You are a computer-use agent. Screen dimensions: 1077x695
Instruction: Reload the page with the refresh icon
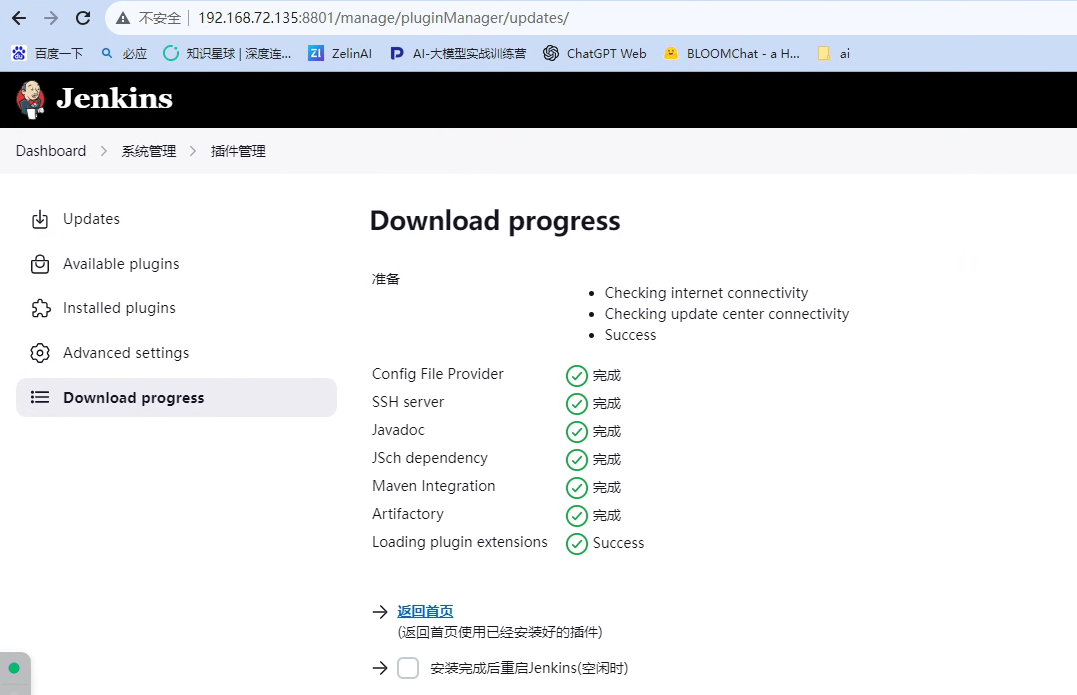(83, 18)
